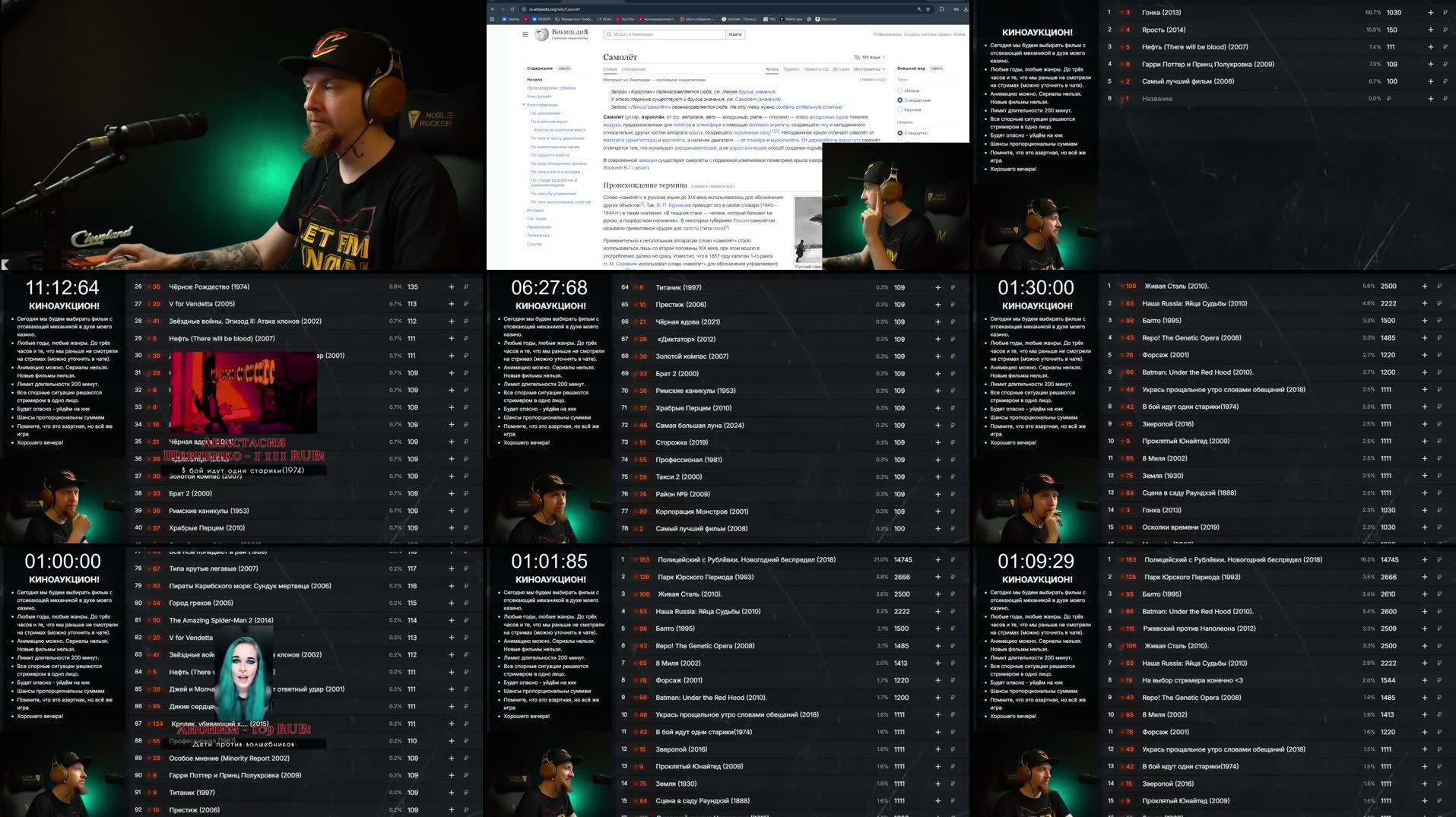Click the Пожертвовать link
This screenshot has height=817, width=1456.
point(887,34)
